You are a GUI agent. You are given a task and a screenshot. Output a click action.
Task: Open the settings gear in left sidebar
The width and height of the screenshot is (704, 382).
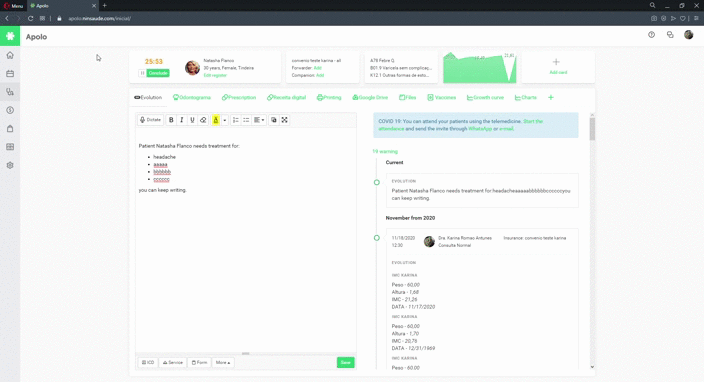10,165
